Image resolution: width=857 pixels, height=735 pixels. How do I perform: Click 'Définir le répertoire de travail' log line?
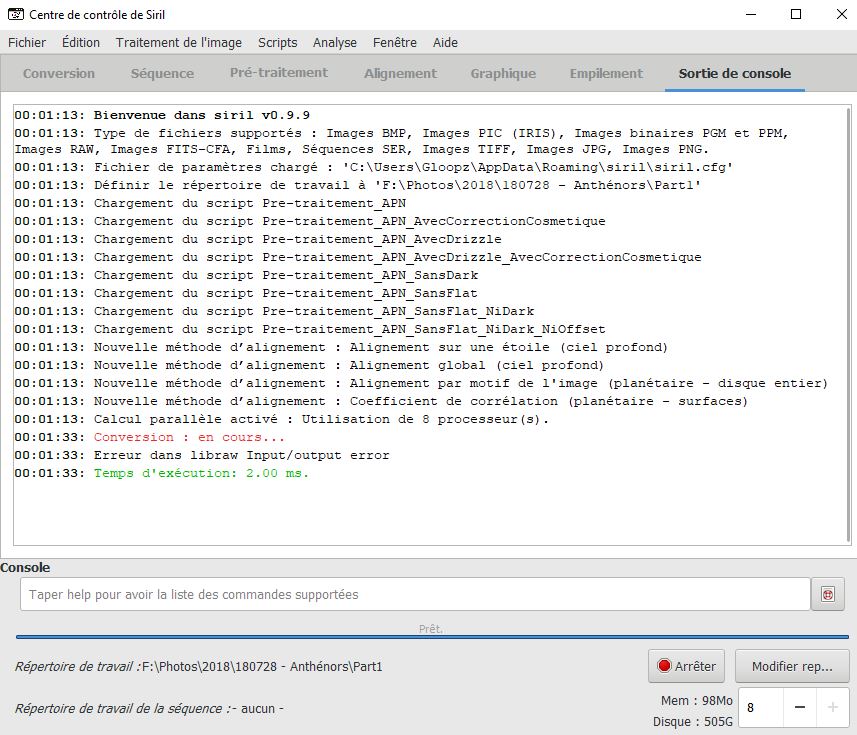tap(357, 185)
